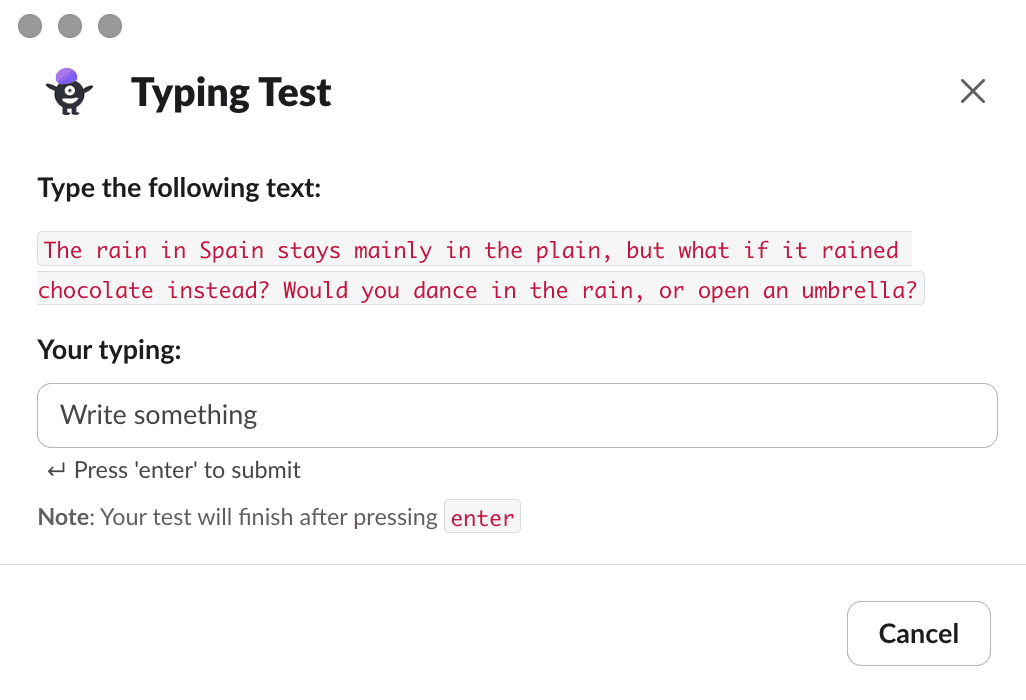Click the 'Your typing:' label
The height and width of the screenshot is (700, 1026).
(109, 350)
